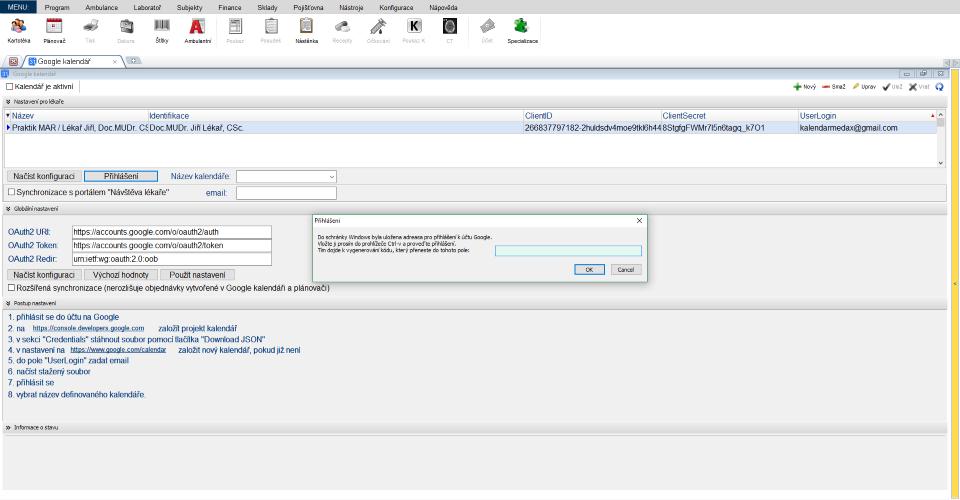Click the new tab plus icon
This screenshot has height=500, width=960.
click(133, 61)
